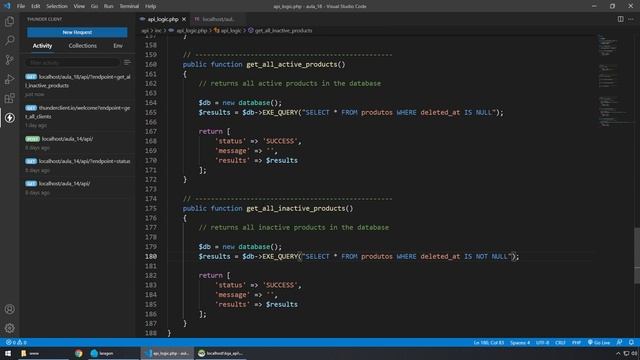Open Chrome from the taskbar

point(78,353)
